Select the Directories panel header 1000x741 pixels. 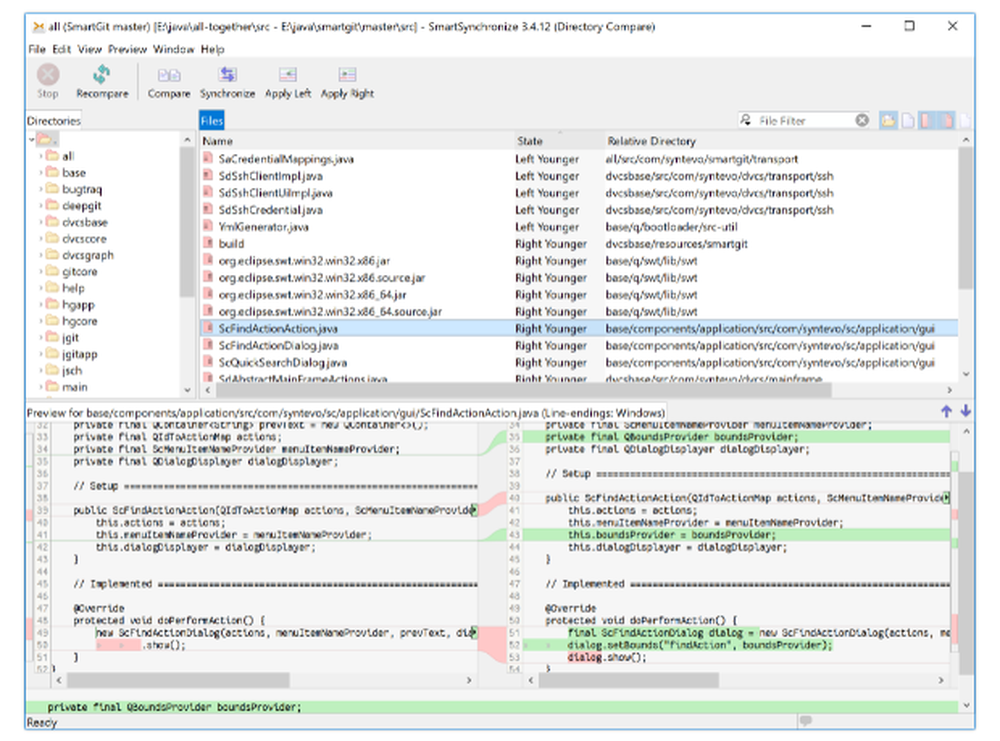point(54,121)
